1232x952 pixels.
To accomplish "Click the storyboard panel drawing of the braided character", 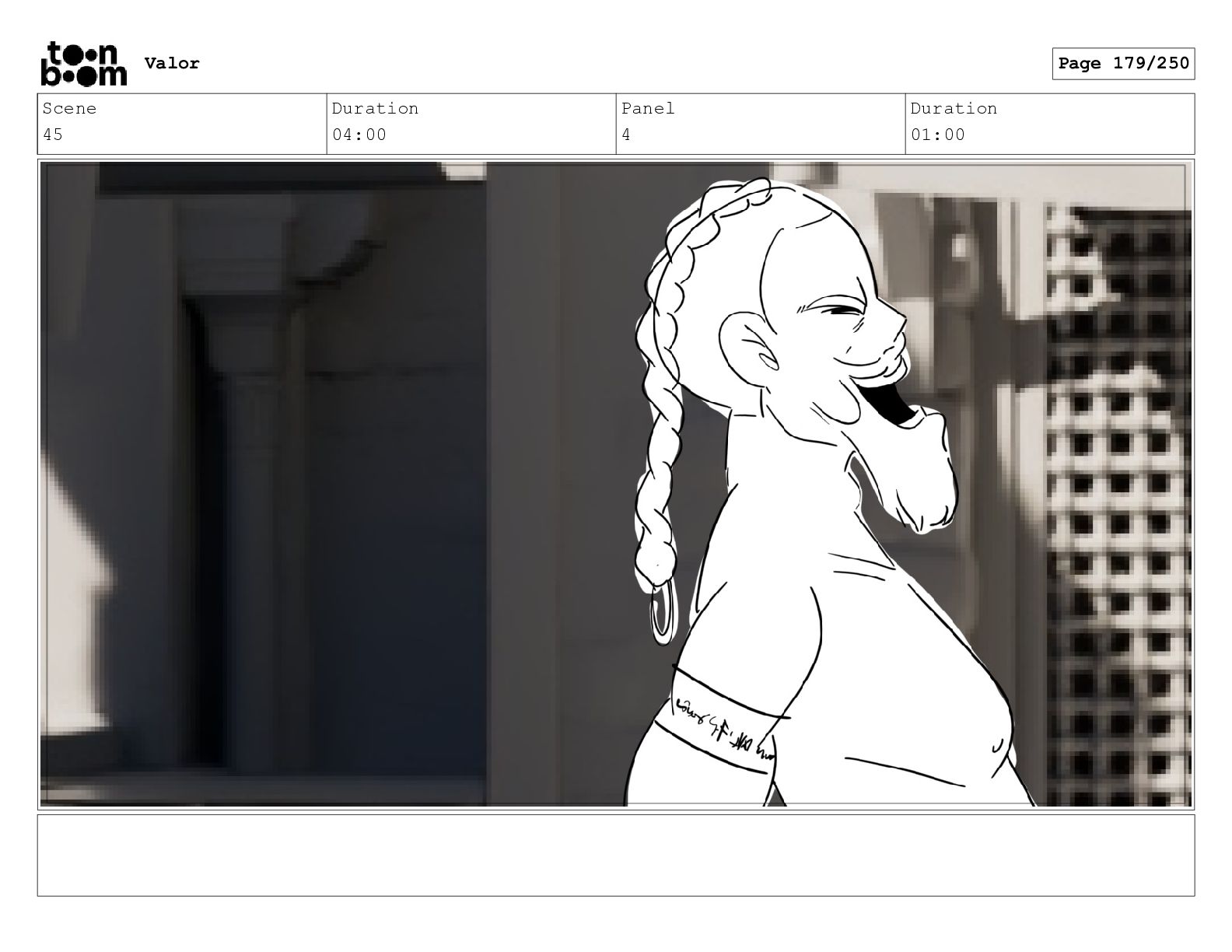I will [616, 485].
